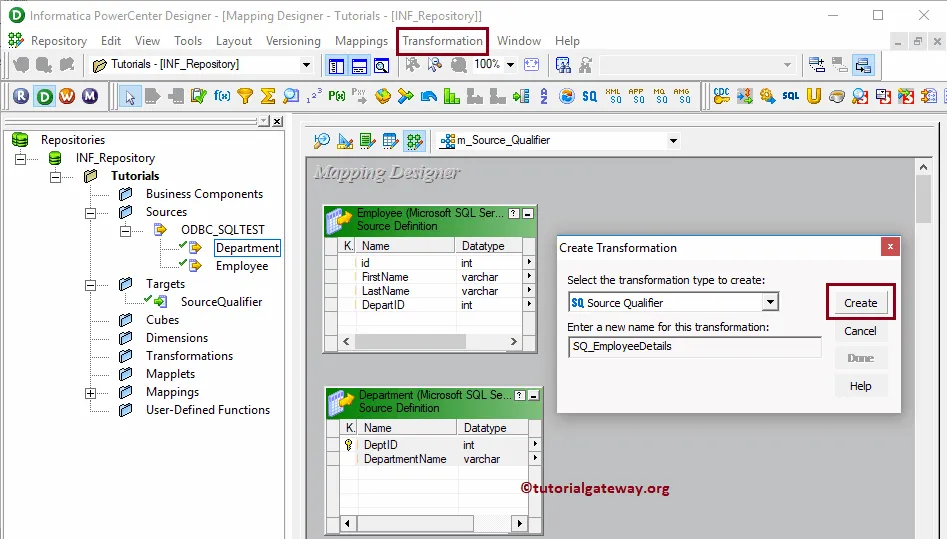Choose the Sorter A-Z transformation icon
Screen dimensions: 947x539
tap(544, 96)
